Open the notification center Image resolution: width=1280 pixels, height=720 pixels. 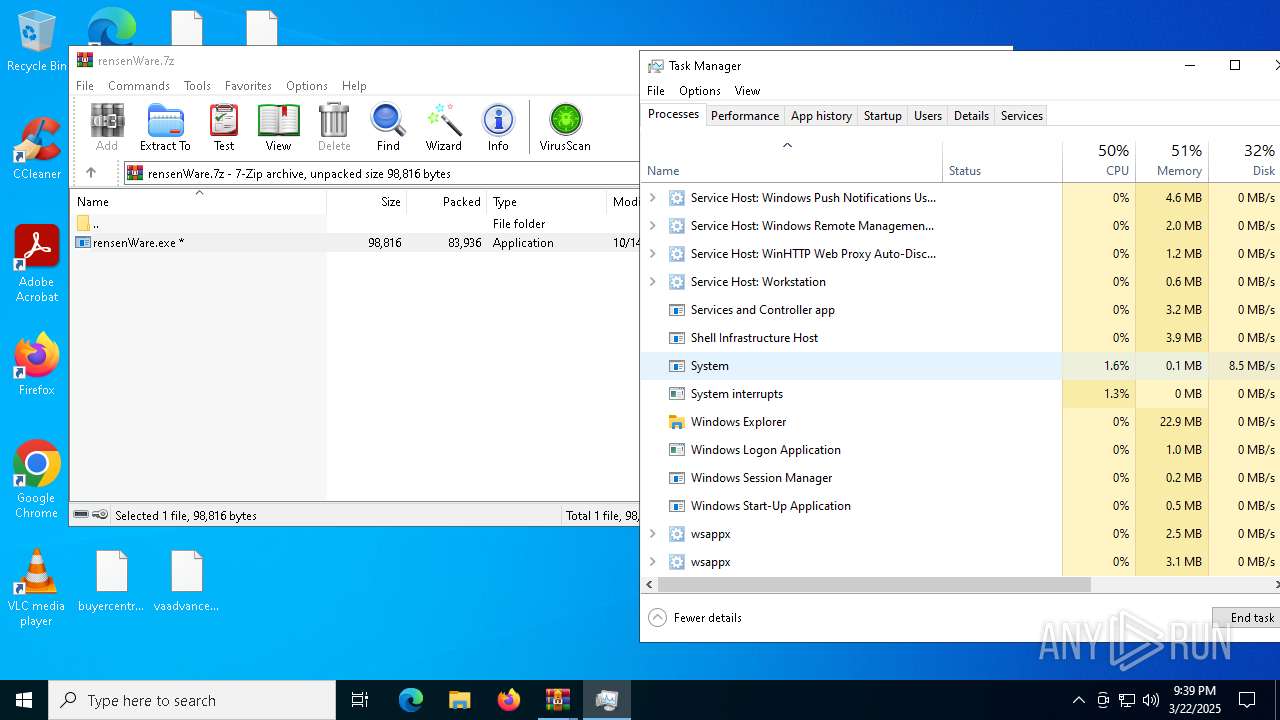pos(1247,700)
